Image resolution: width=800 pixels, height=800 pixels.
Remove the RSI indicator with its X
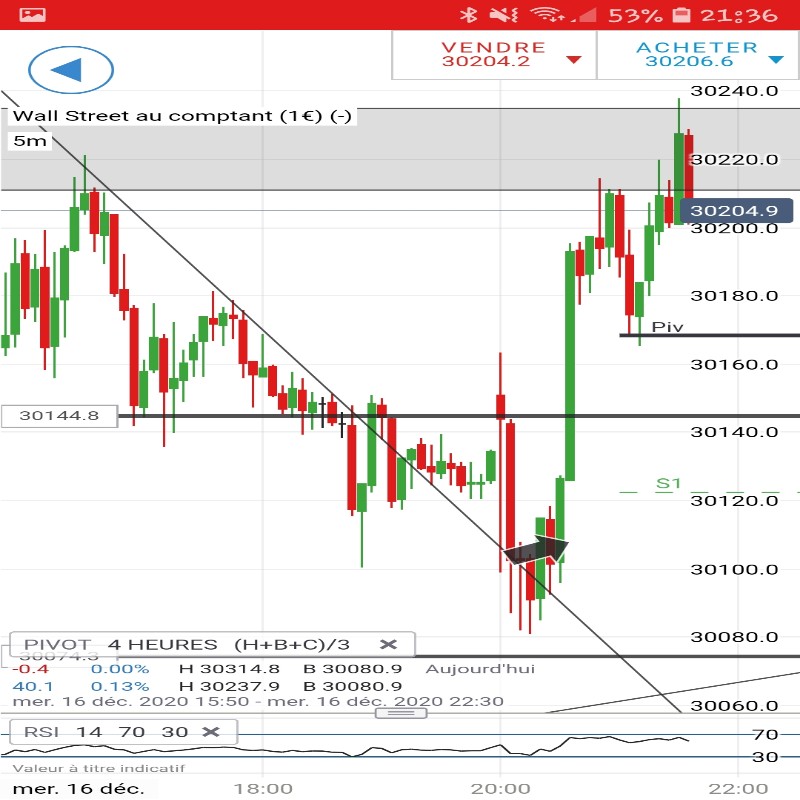pos(211,732)
